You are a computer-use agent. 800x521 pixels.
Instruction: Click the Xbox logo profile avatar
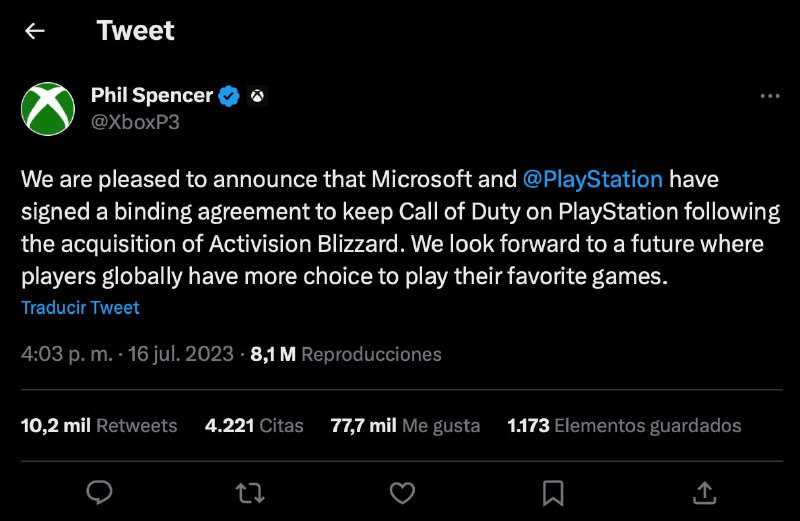click(x=48, y=108)
